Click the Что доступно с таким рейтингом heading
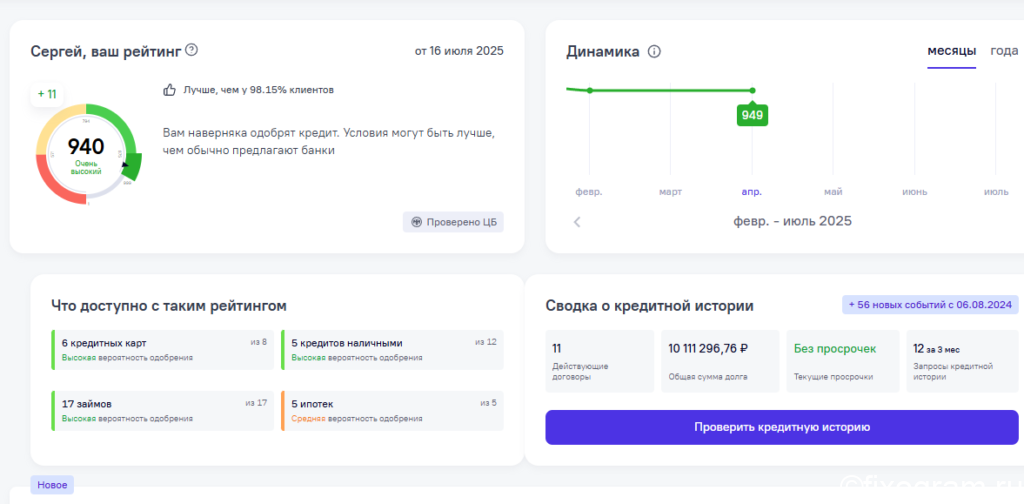The height and width of the screenshot is (504, 1024). pyautogui.click(x=169, y=306)
